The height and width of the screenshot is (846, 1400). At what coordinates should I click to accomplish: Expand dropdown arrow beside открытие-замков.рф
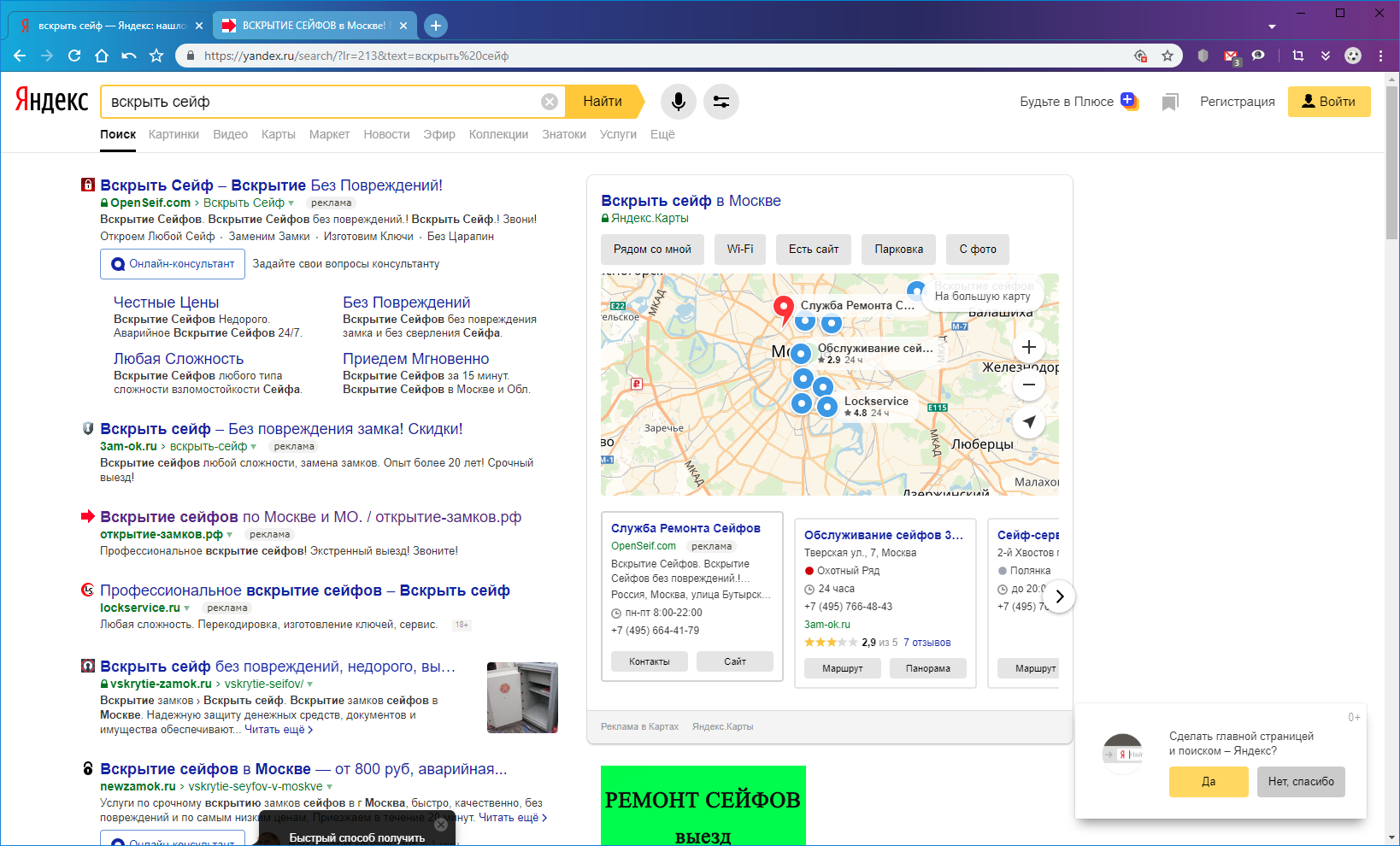click(230, 535)
